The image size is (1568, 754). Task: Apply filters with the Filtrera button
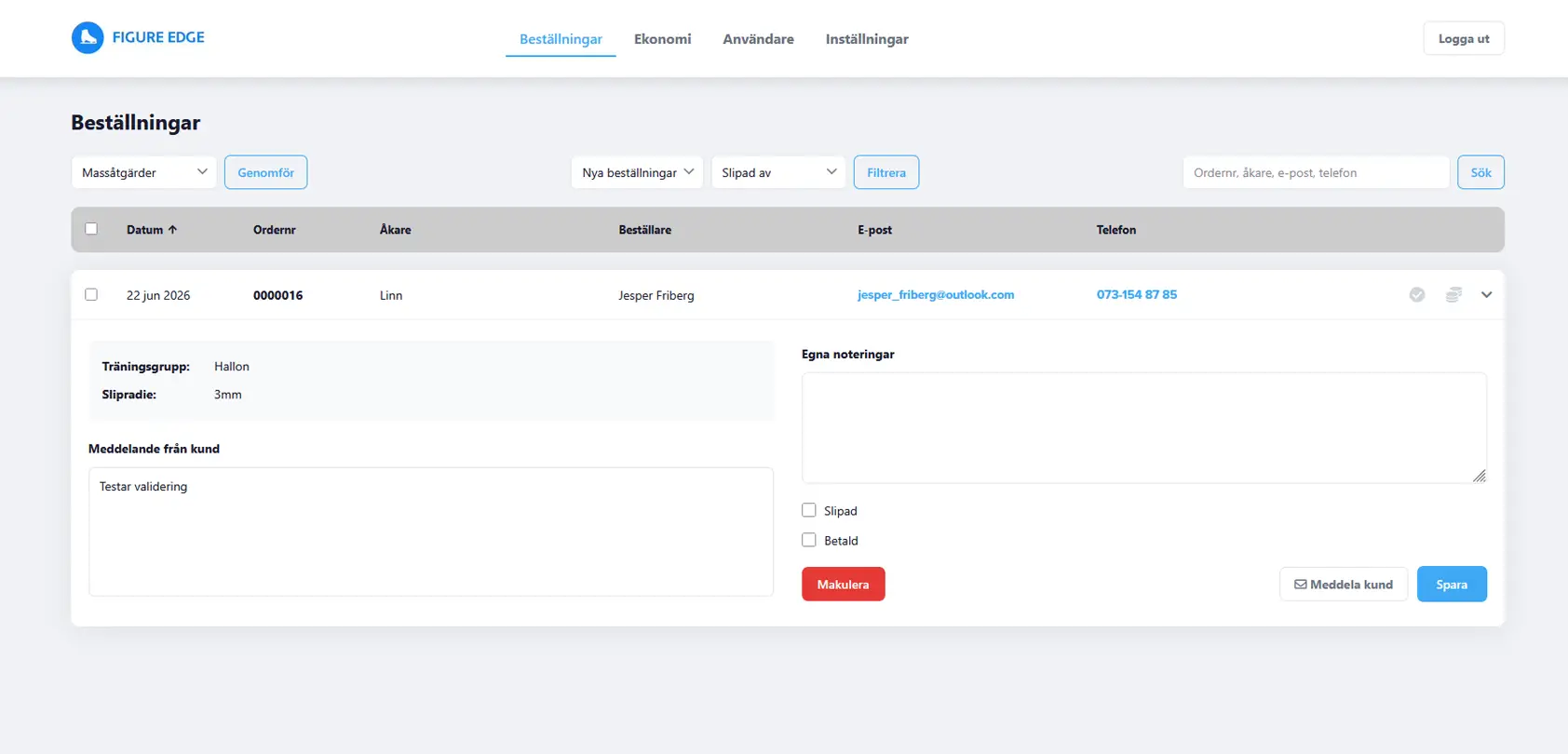886,172
